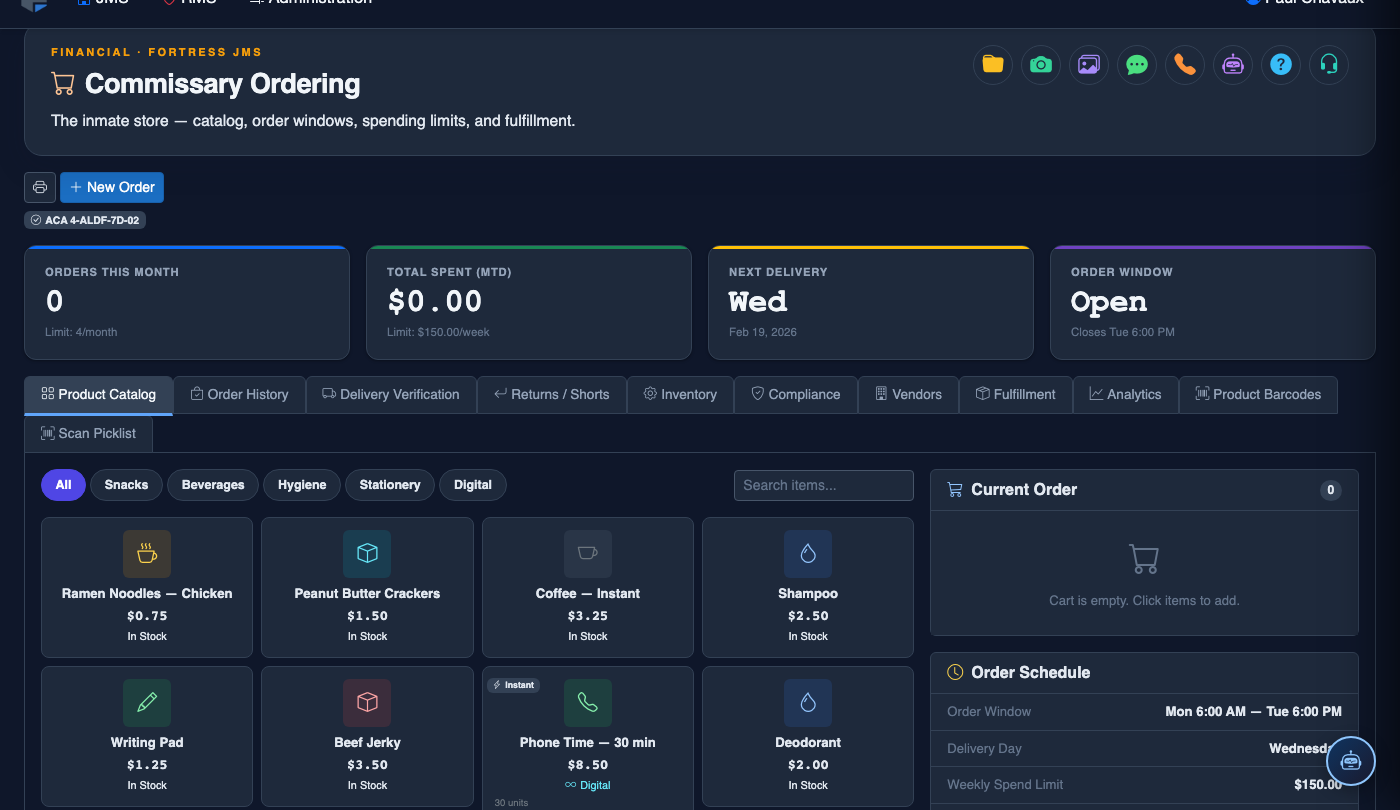Focus the Search items field
Screen dimensions: 1400x810
[823, 485]
